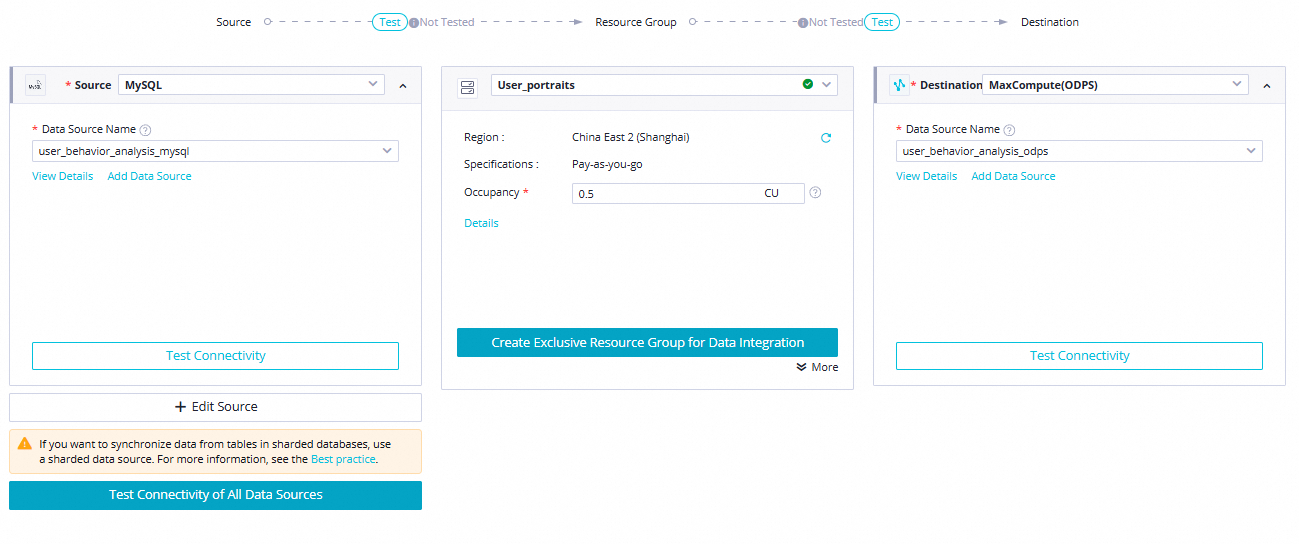The image size is (1299, 544).
Task: Click the Edit Source button
Action: (x=215, y=407)
